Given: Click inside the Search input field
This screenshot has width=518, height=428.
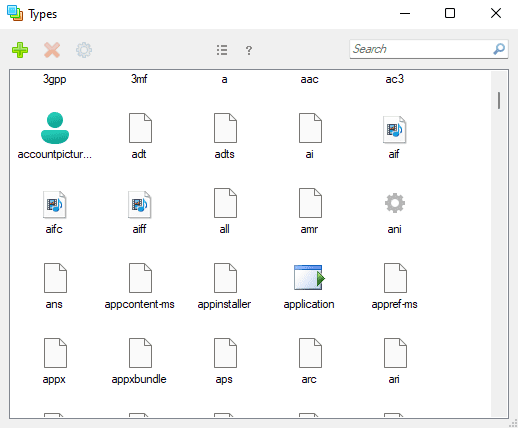Looking at the screenshot, I should click(422, 49).
